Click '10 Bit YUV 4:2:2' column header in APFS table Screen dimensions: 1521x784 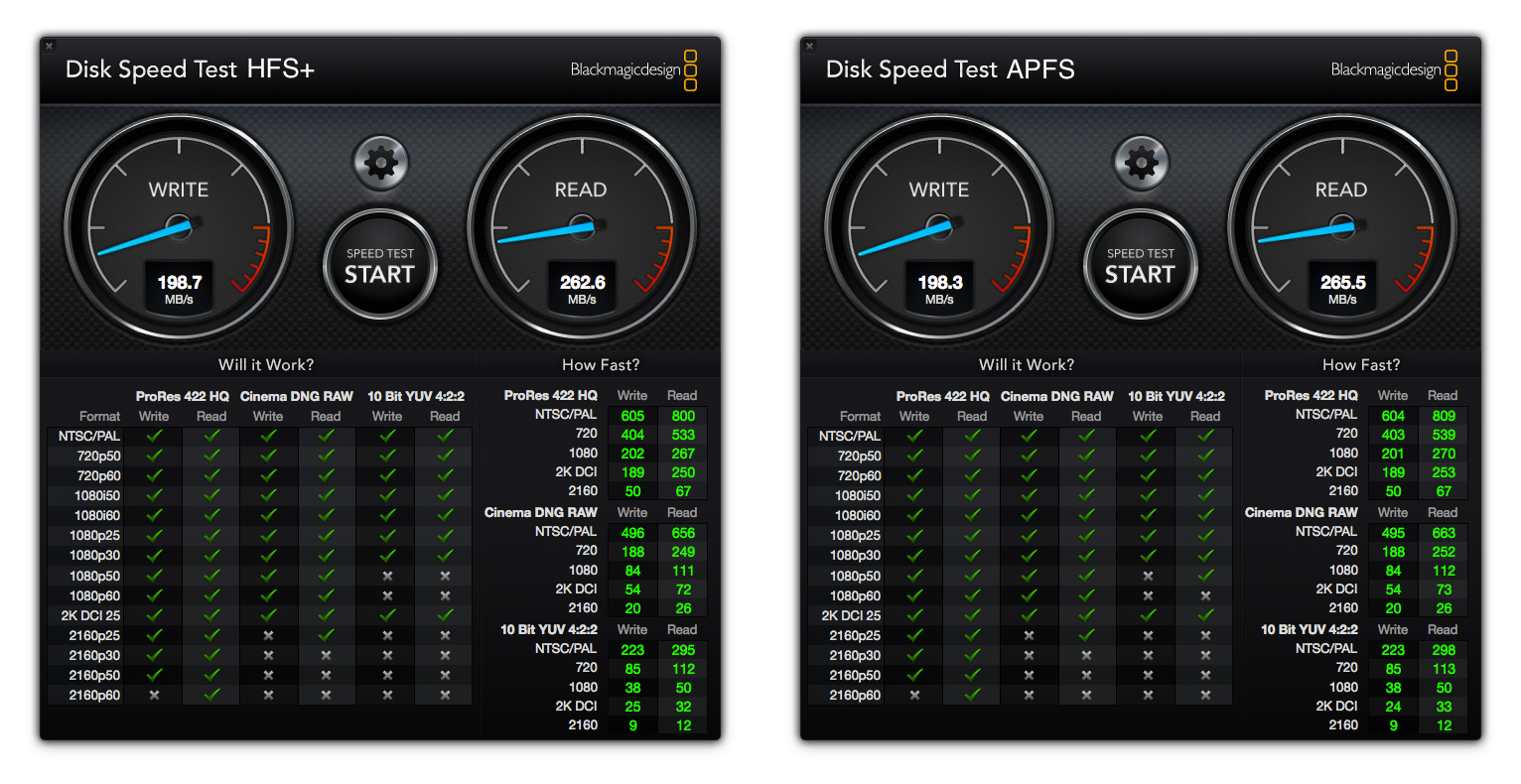[1176, 396]
